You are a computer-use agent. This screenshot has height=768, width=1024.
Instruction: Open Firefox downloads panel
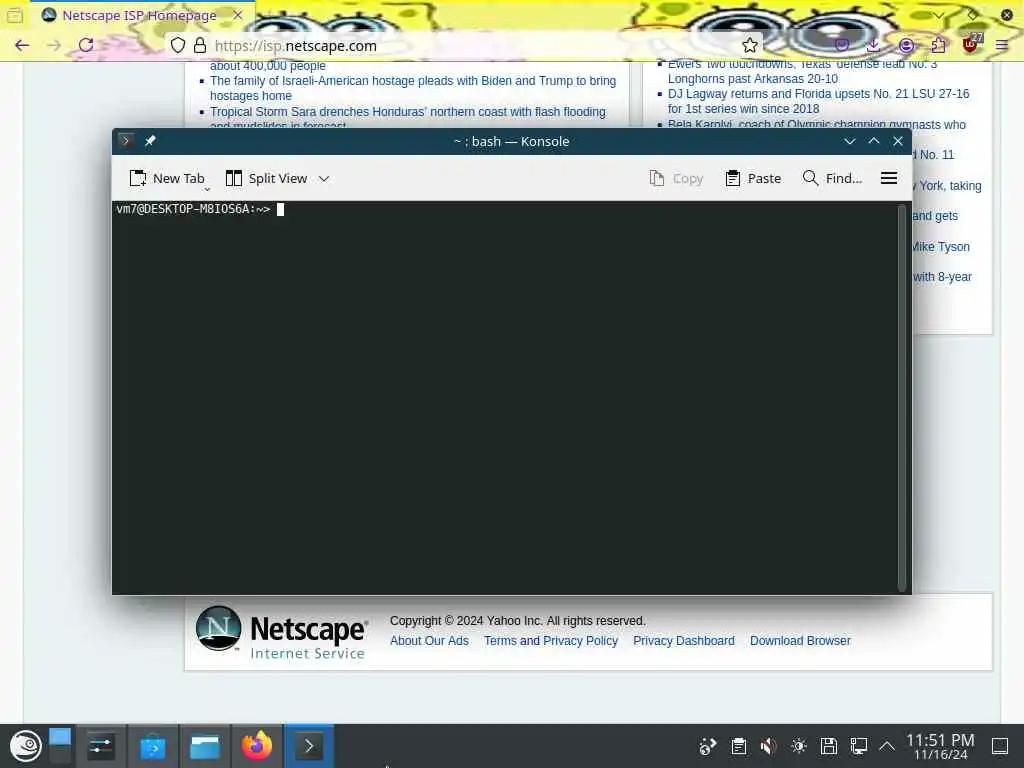pos(874,45)
